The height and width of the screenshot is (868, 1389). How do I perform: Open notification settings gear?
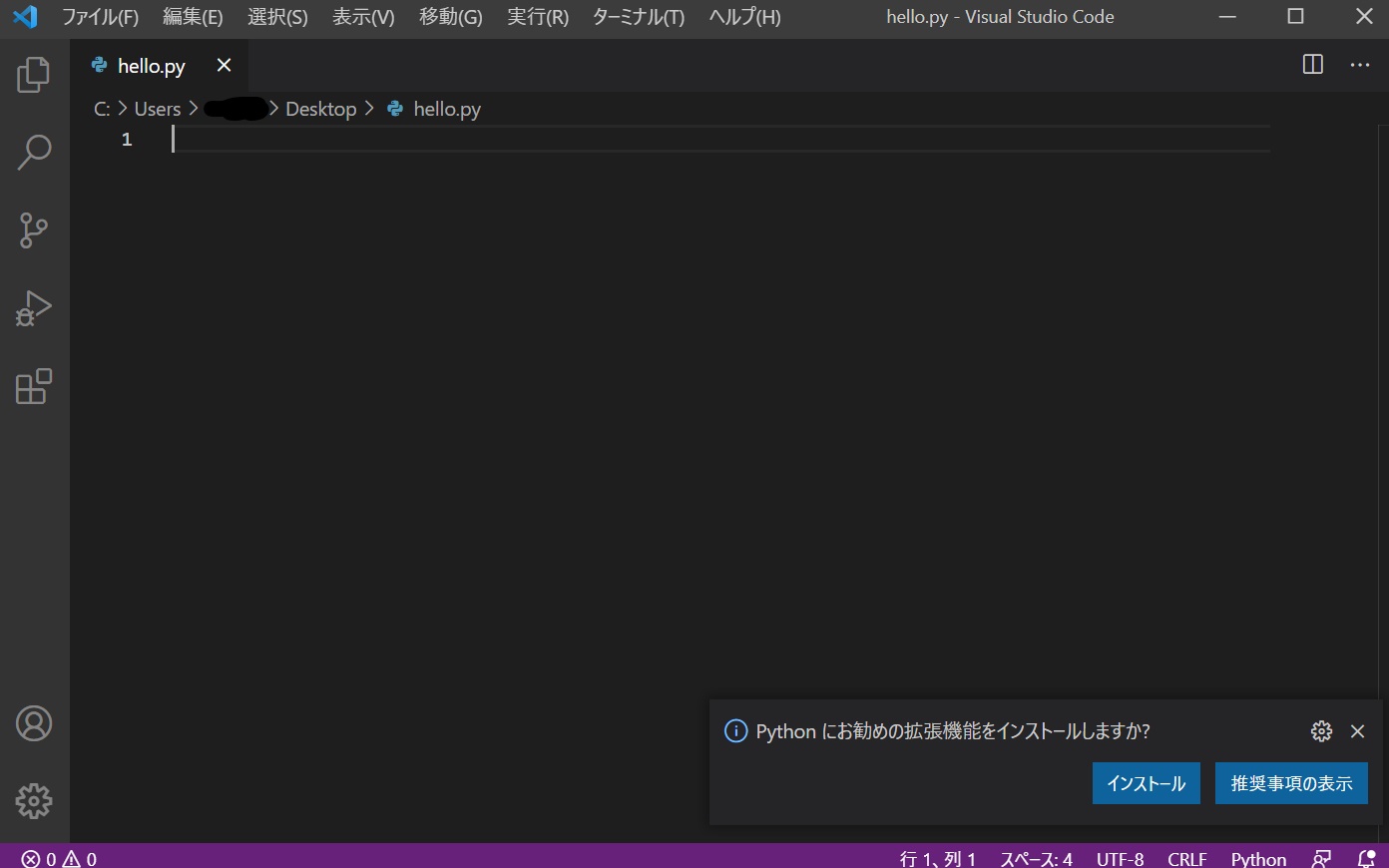click(1321, 730)
